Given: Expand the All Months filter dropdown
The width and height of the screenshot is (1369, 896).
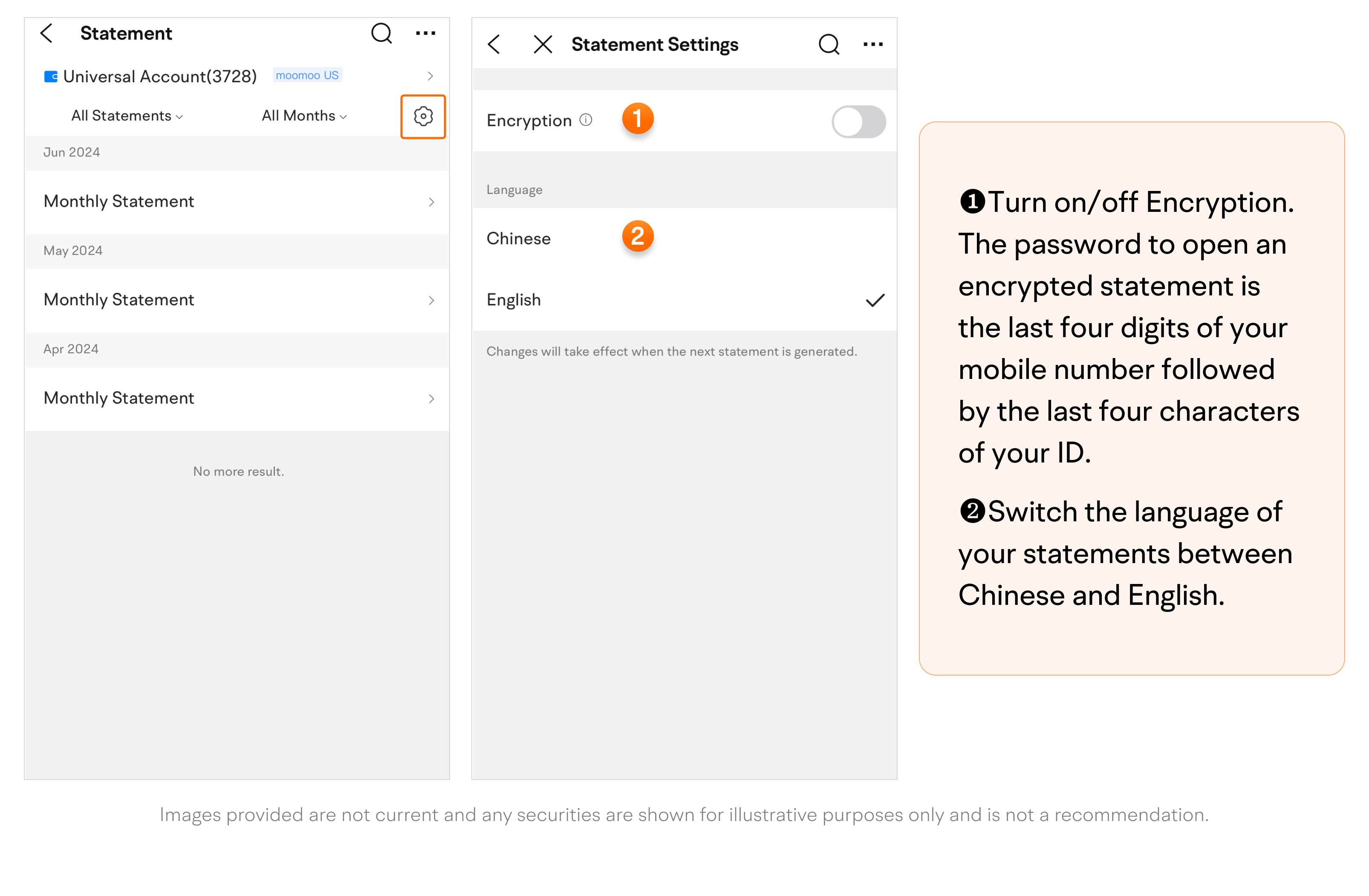Looking at the screenshot, I should (304, 116).
